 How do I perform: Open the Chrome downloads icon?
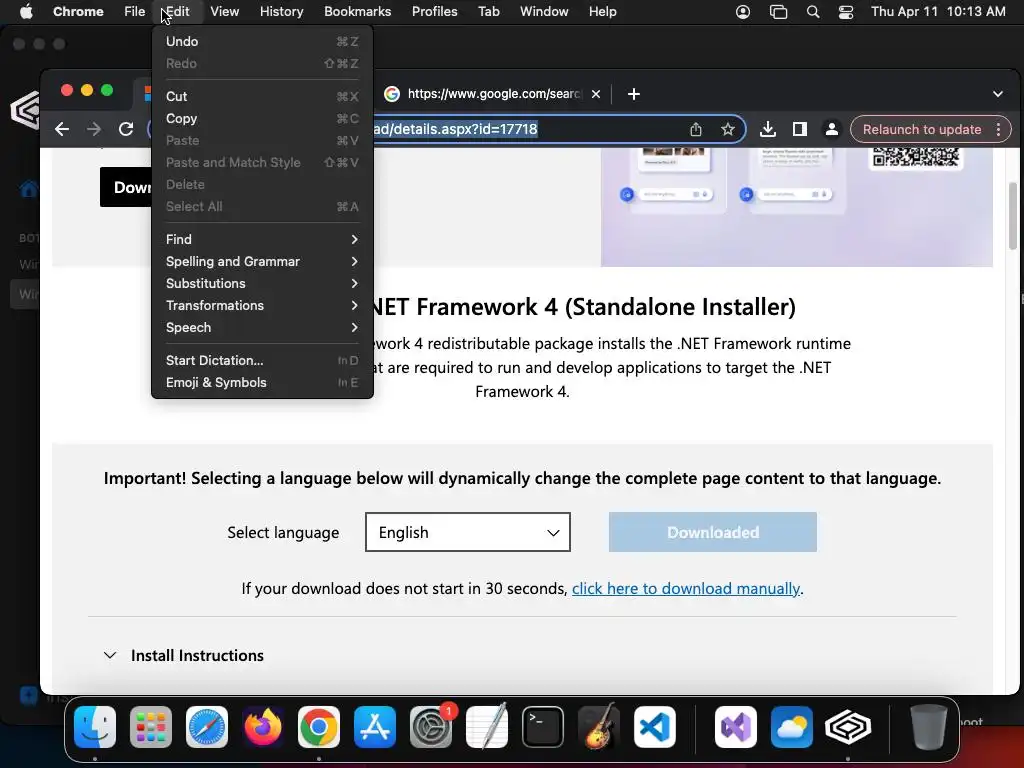point(768,129)
